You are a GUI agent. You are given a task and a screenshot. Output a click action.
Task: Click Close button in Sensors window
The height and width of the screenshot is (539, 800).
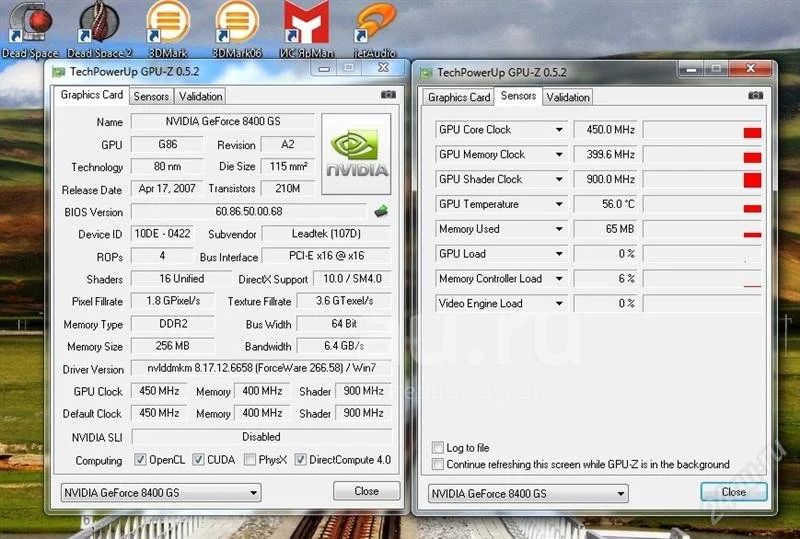click(734, 492)
